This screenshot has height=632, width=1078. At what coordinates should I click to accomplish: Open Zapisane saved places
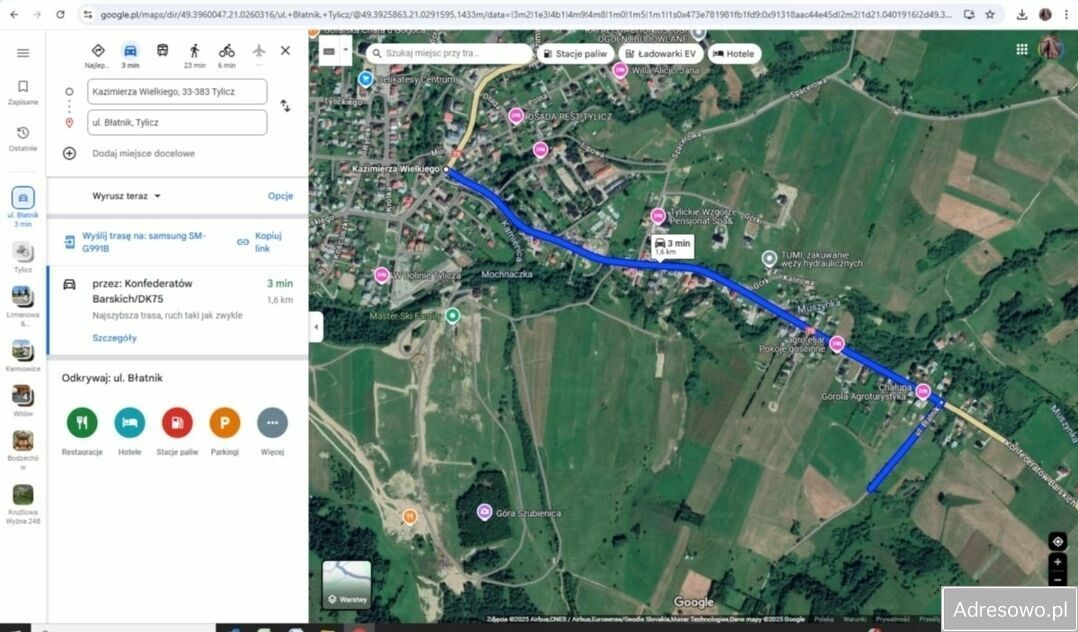[23, 92]
